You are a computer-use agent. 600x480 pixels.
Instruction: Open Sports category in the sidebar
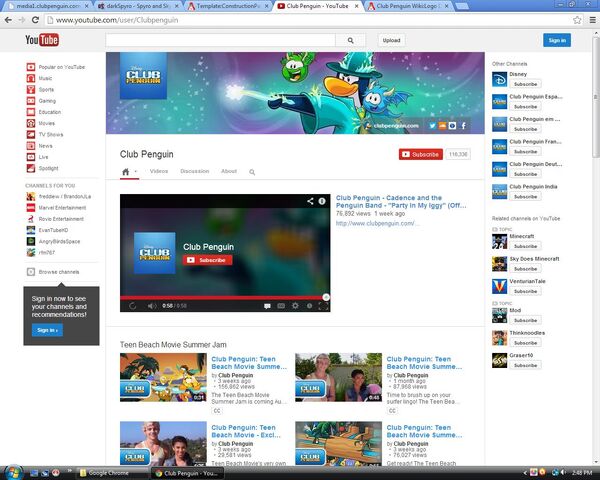click(40, 90)
